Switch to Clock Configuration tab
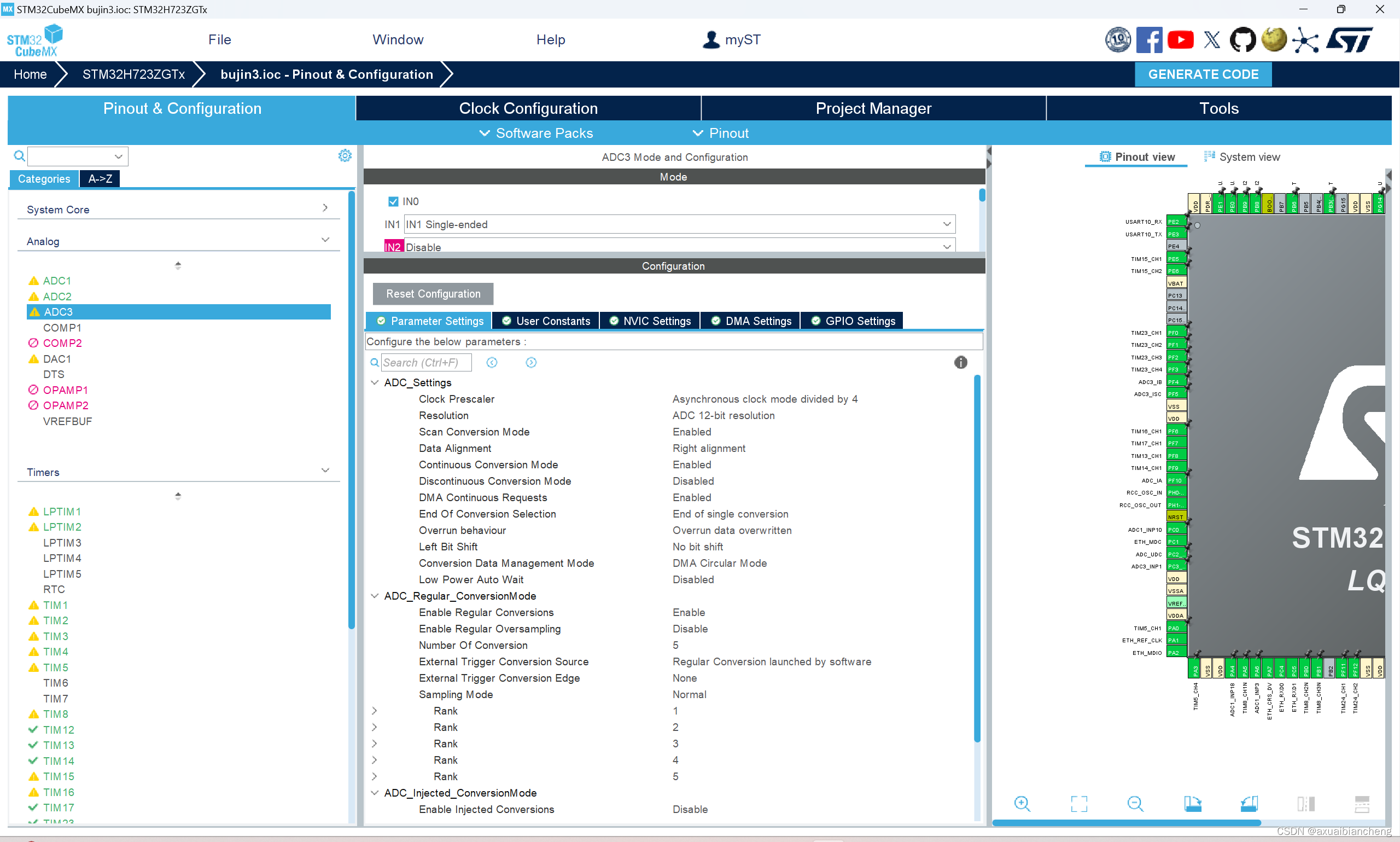Screen dimensions: 1400x842 click(x=528, y=108)
